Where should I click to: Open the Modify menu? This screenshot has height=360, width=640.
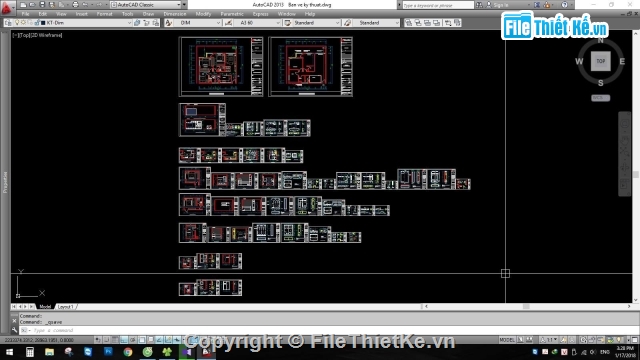[x=203, y=14]
